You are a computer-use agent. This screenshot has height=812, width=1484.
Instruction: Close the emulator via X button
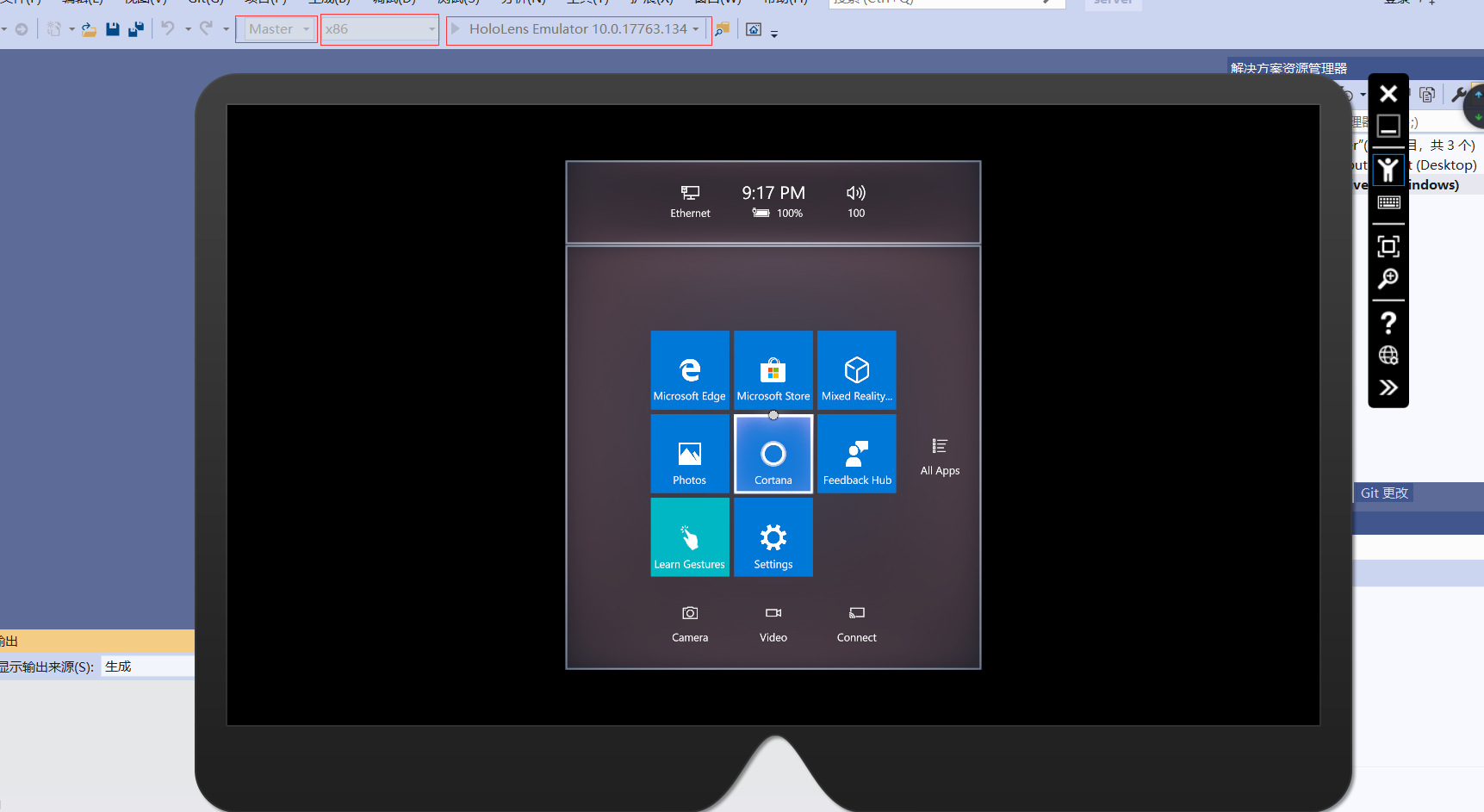[1388, 93]
